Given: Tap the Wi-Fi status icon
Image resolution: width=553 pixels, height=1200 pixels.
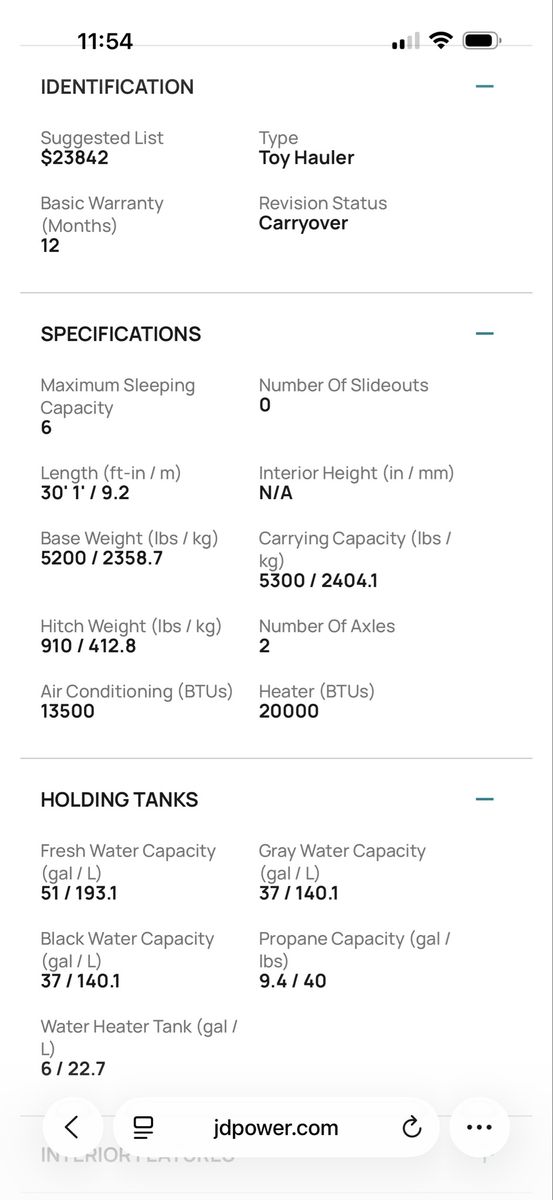Looking at the screenshot, I should 440,41.
